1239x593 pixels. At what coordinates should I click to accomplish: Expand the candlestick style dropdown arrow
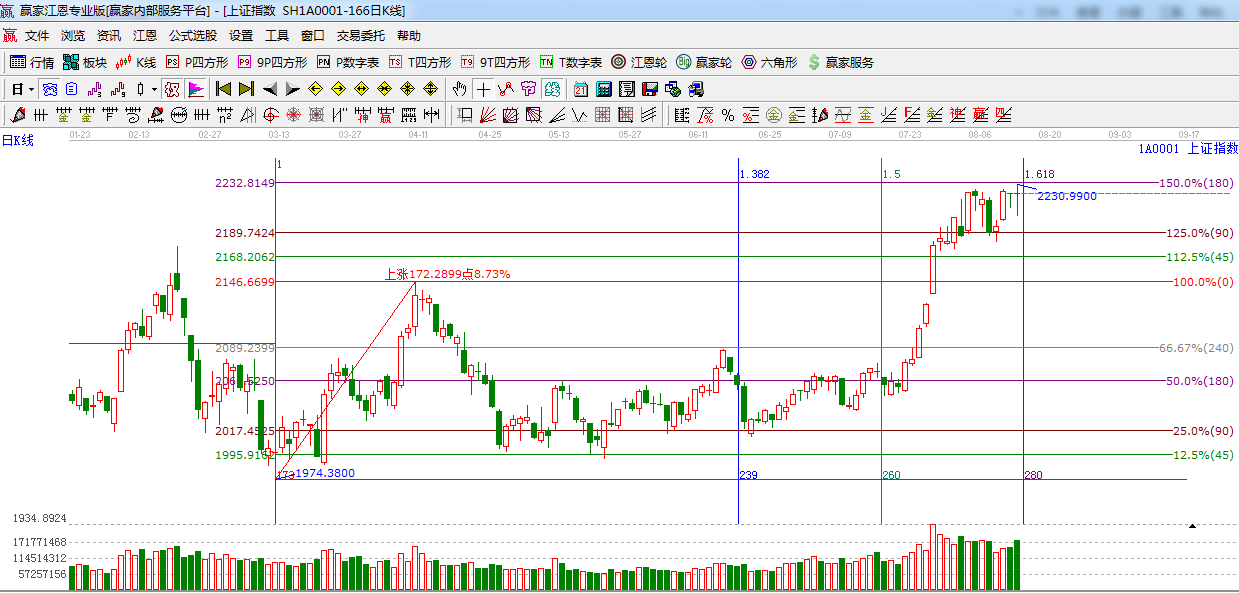coord(154,89)
